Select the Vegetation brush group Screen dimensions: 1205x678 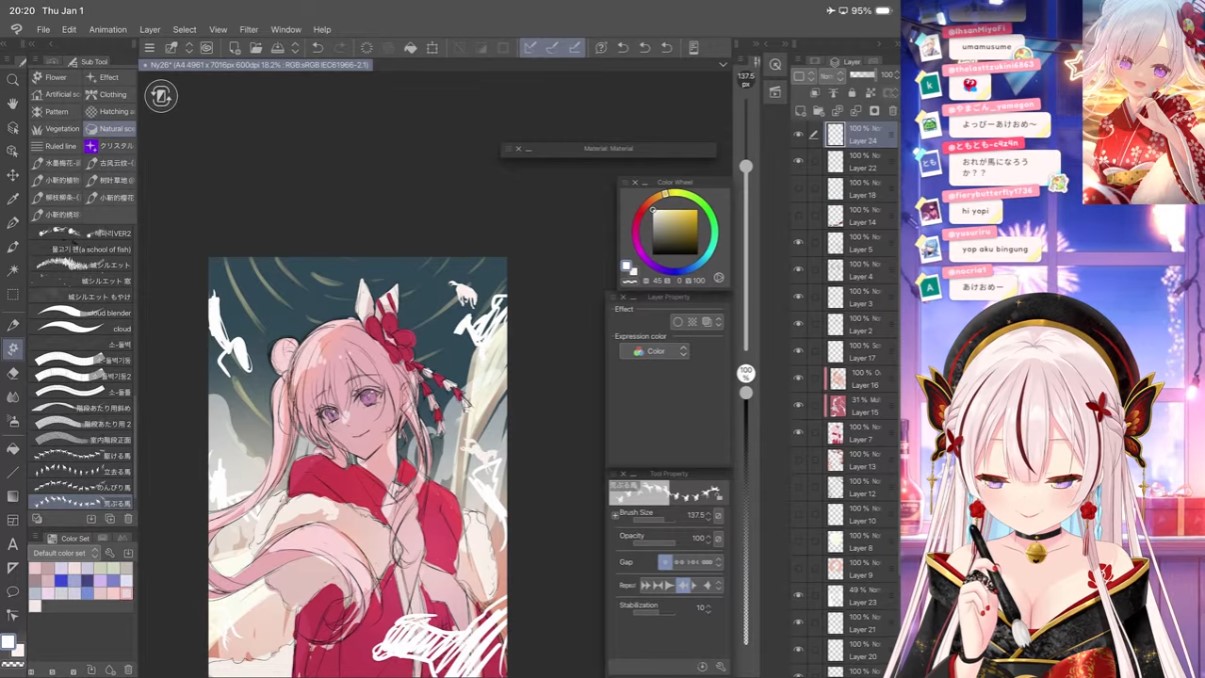(55, 129)
